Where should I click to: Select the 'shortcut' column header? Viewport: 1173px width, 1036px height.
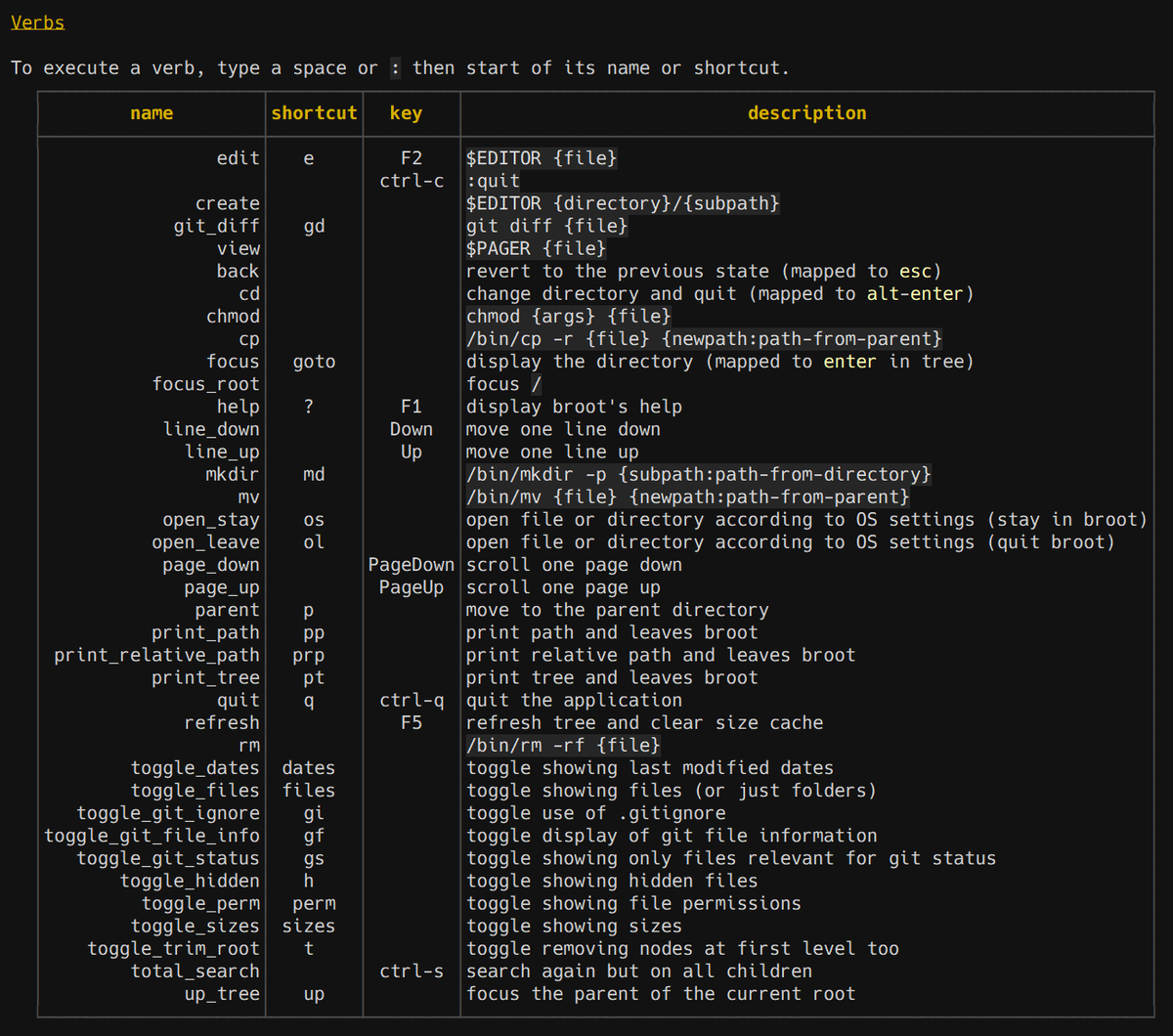point(314,113)
